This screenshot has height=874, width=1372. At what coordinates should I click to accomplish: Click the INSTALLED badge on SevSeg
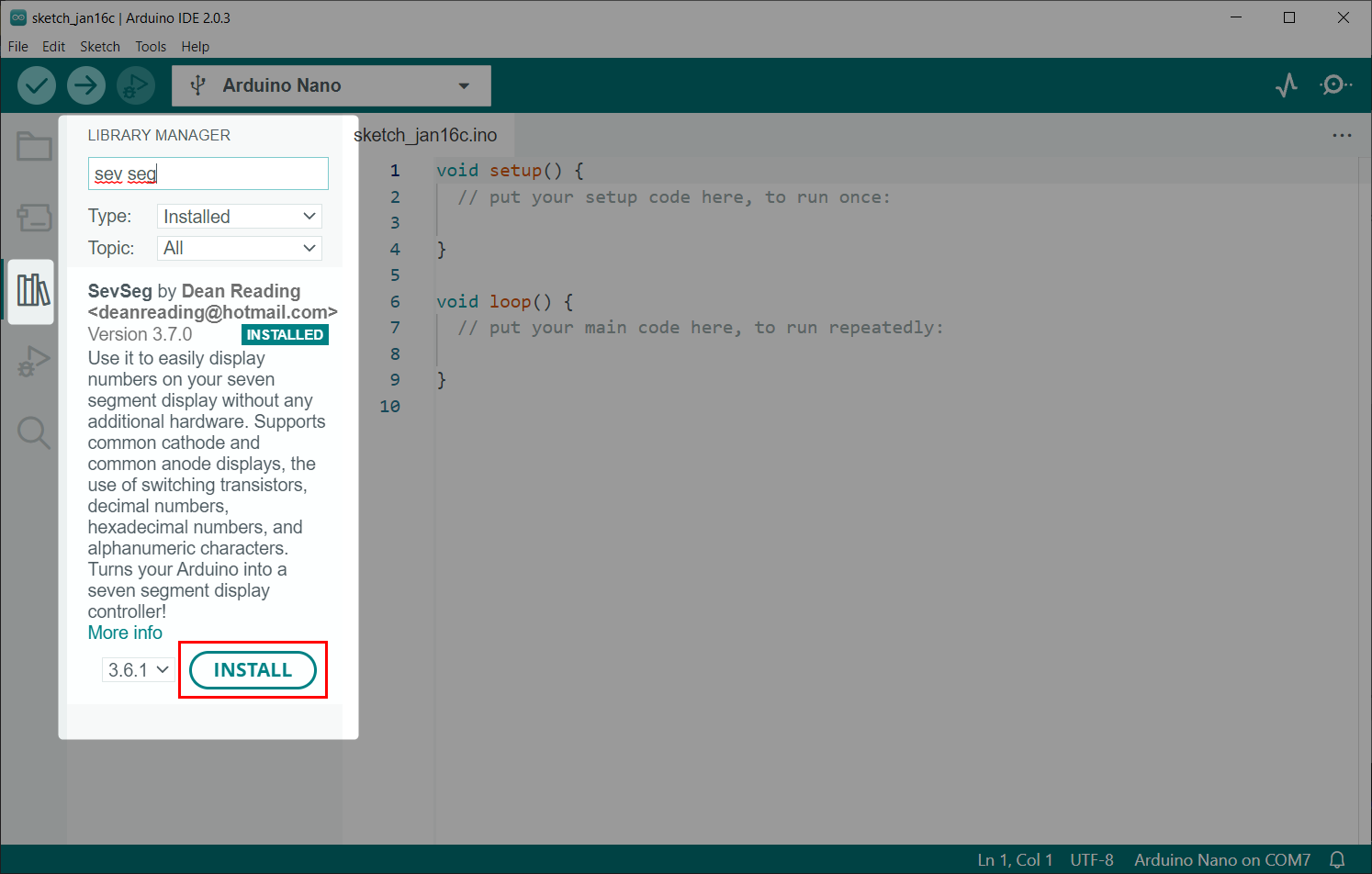point(285,335)
